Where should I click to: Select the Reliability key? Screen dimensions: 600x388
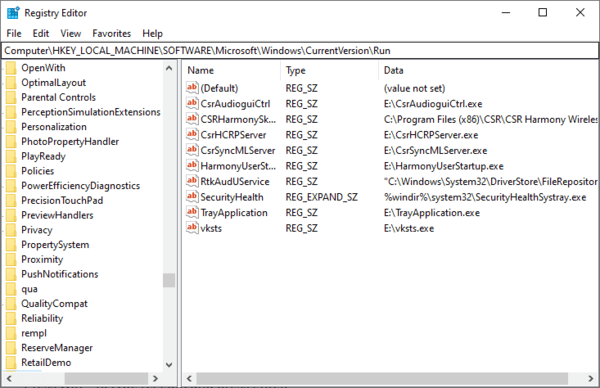(42, 318)
